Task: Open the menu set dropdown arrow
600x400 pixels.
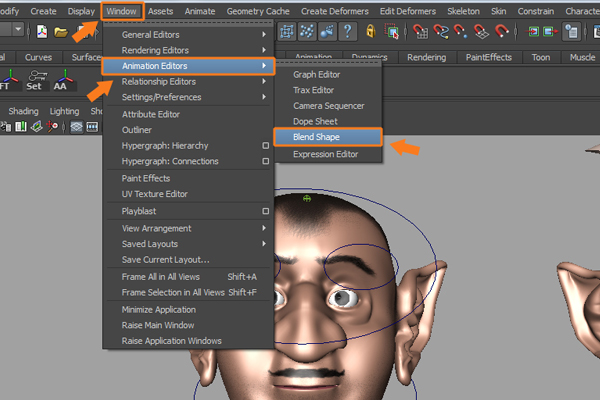Action: (18, 29)
